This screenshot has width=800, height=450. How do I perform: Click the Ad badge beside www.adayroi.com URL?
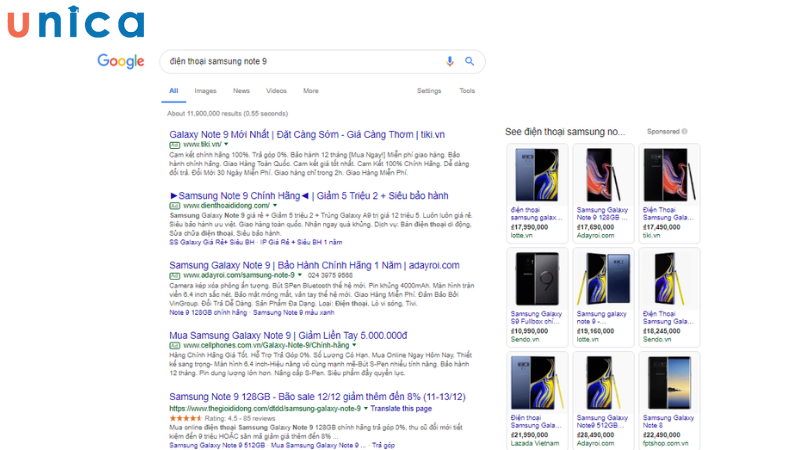(x=174, y=276)
